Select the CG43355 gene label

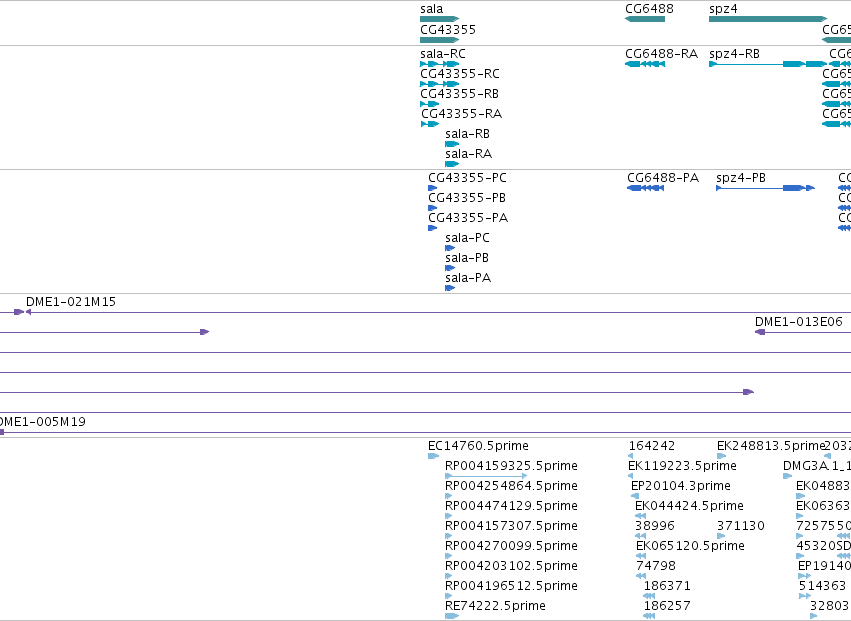click(x=448, y=29)
